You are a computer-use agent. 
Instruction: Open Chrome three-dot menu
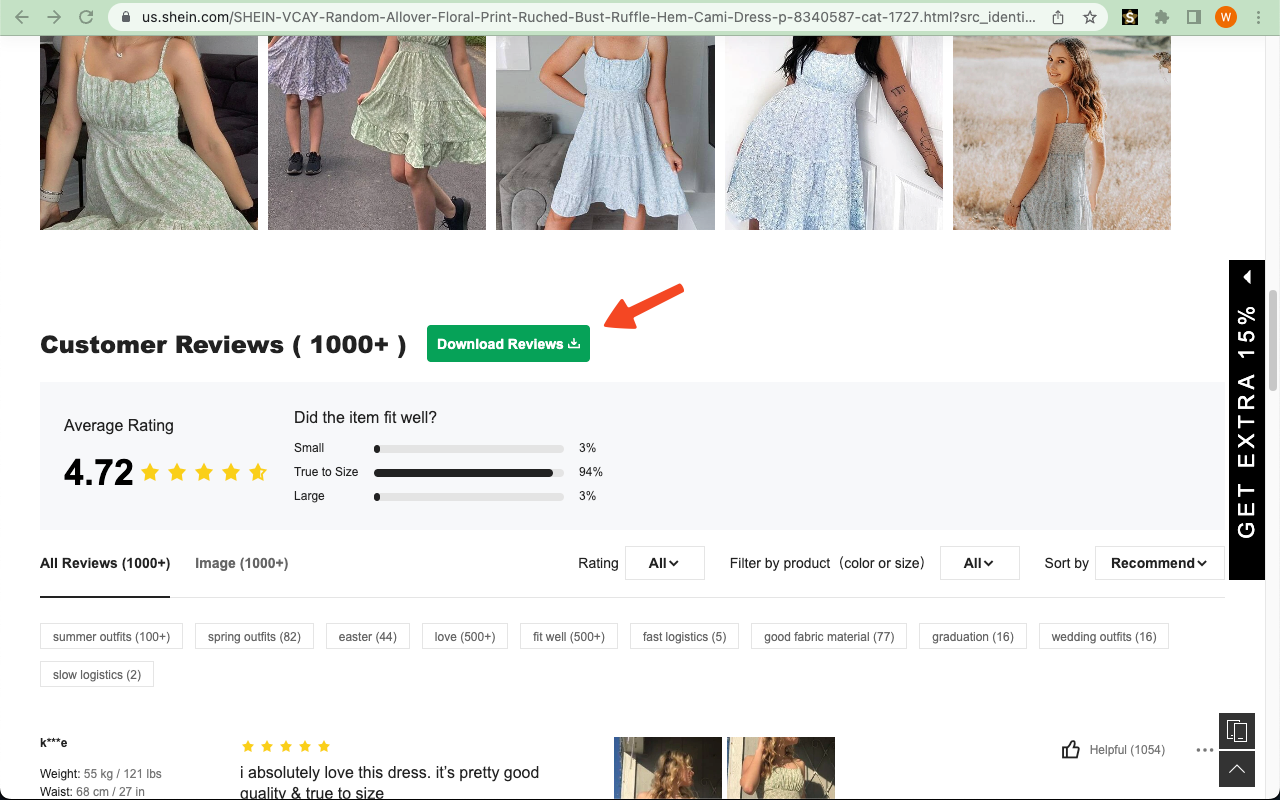[x=1258, y=17]
